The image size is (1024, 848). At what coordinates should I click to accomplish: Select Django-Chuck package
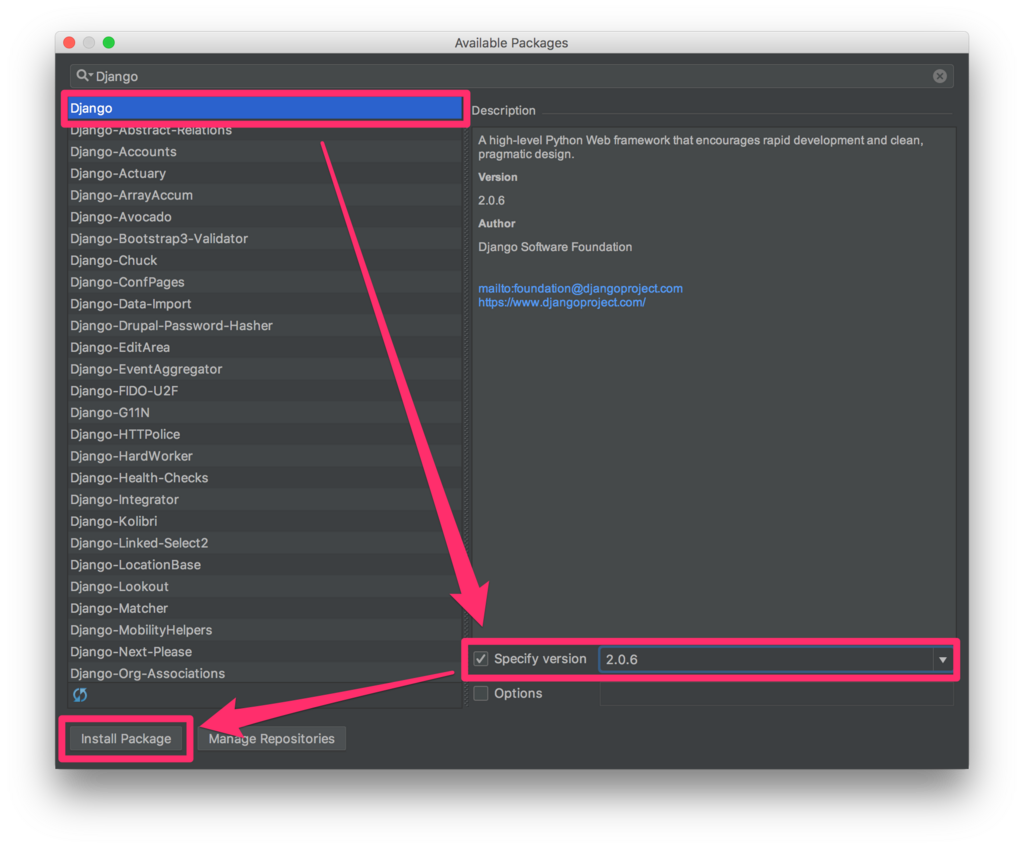pyautogui.click(x=264, y=260)
